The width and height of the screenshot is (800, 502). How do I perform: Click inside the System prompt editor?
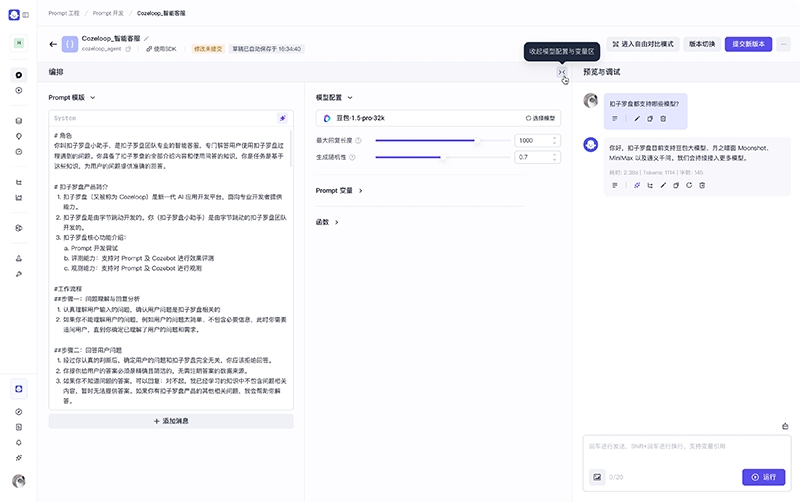(169, 268)
